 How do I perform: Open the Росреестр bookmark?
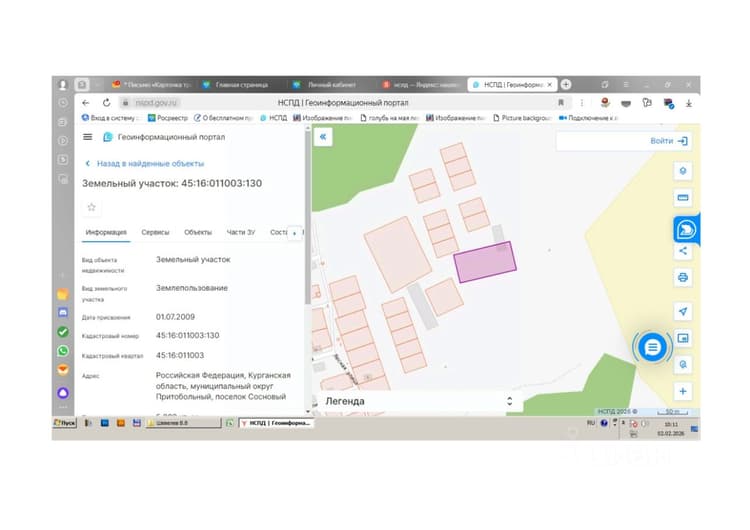point(167,118)
